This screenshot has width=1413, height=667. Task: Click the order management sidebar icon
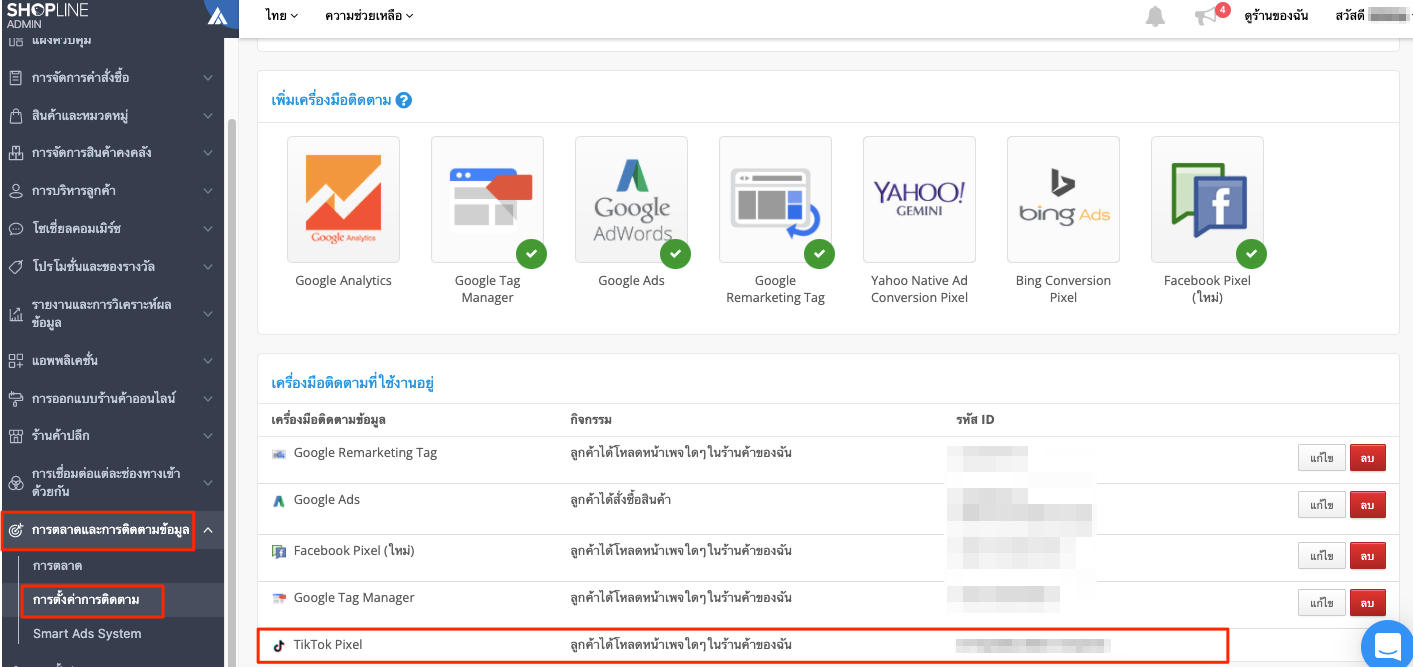[x=15, y=77]
